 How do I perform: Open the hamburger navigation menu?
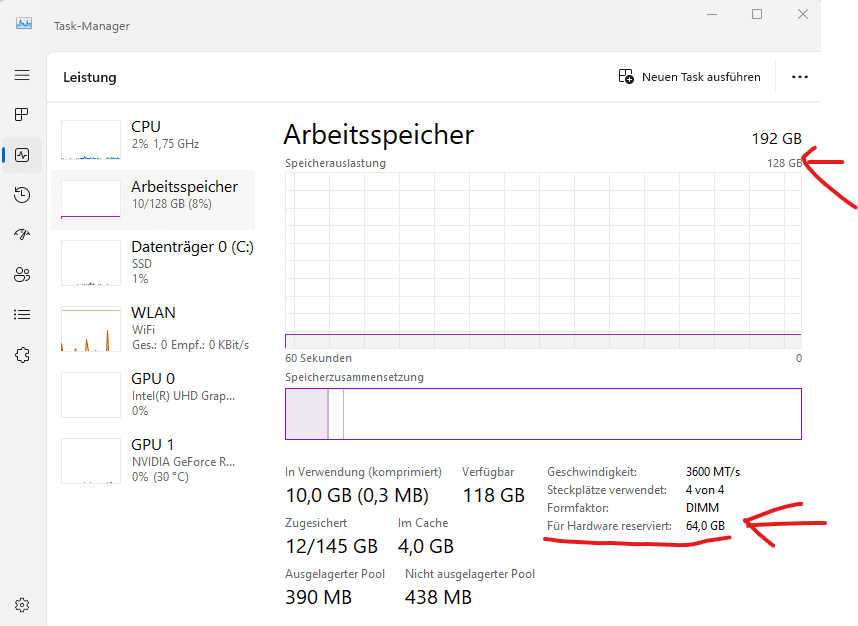22,75
